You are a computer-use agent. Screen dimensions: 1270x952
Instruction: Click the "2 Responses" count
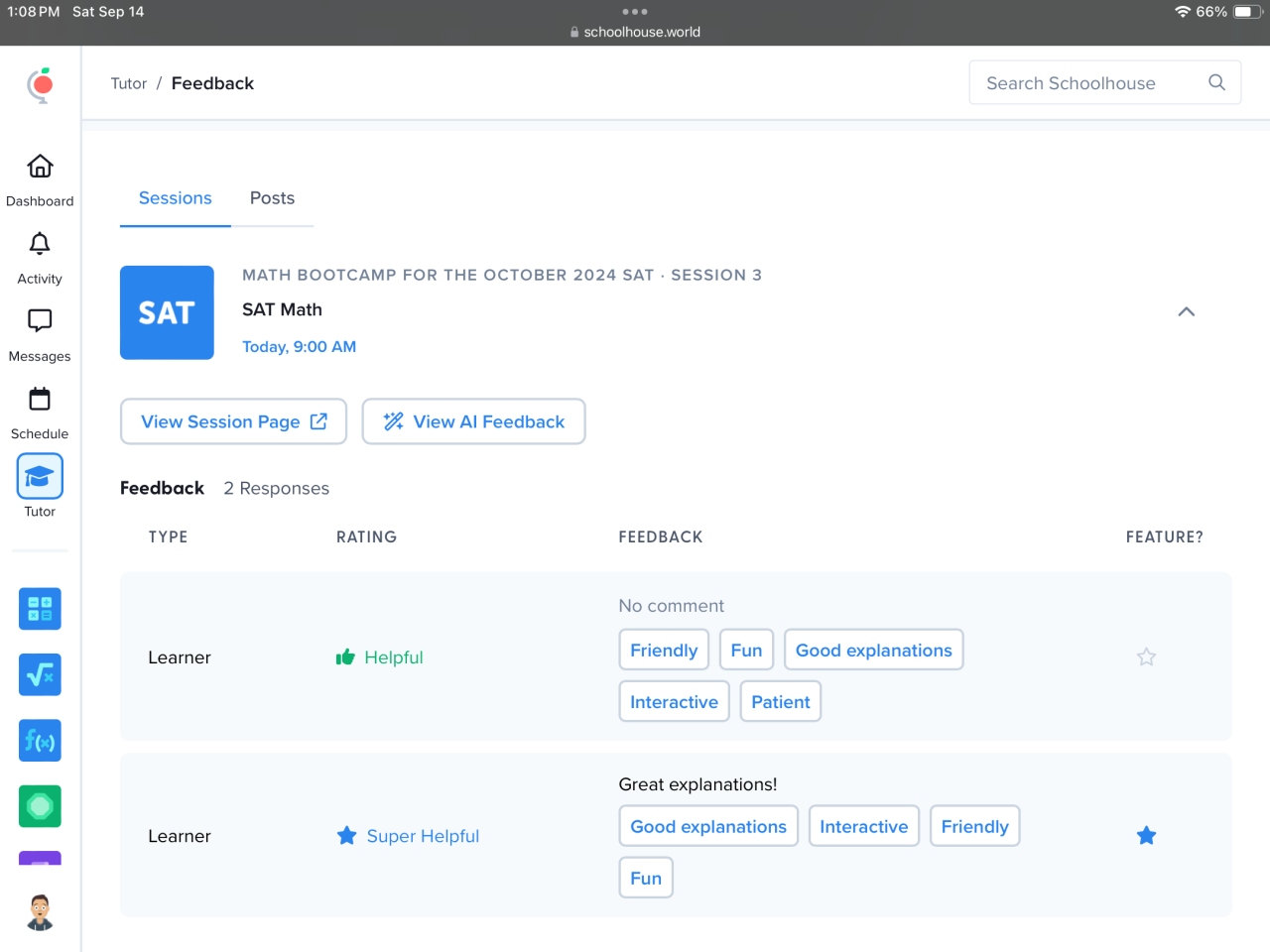pos(276,488)
